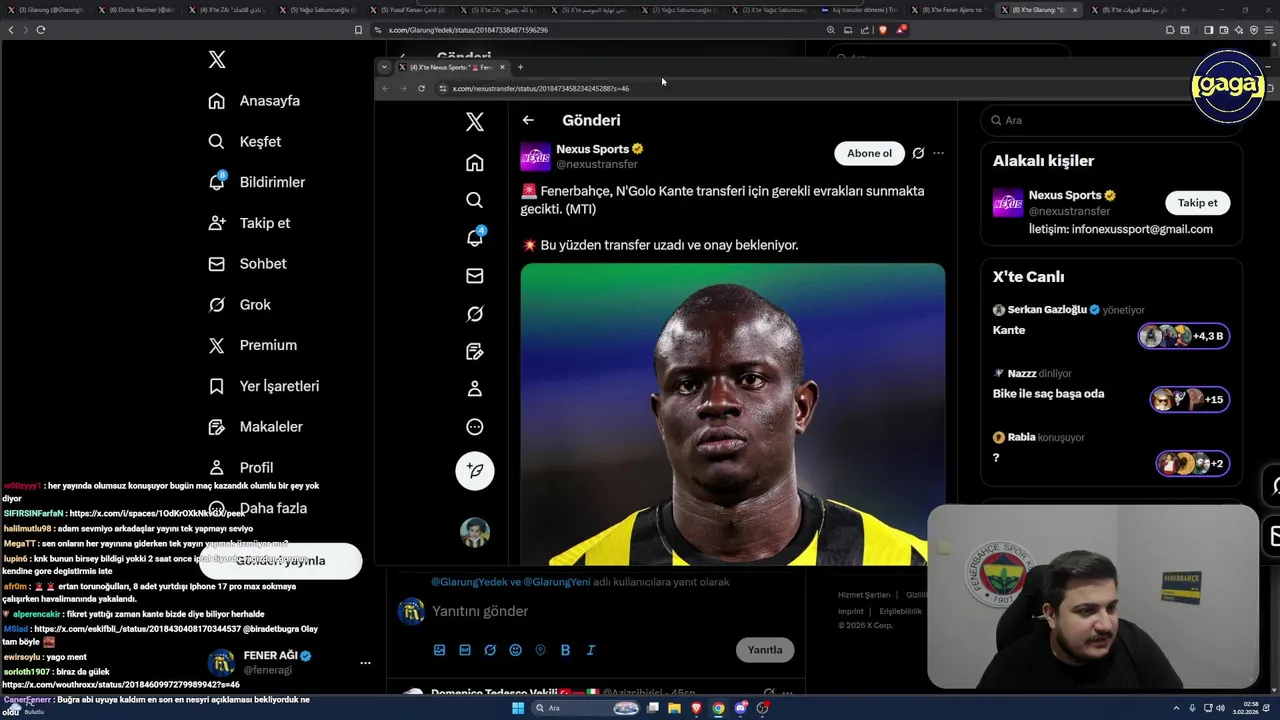The height and width of the screenshot is (720, 1280).
Task: Switch to X'te Fener Ajans tab
Action: pos(950,10)
